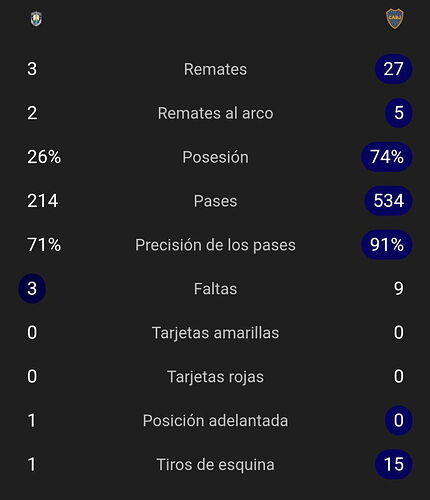The image size is (430, 500).
Task: Click the Remates label
Action: pos(215,69)
